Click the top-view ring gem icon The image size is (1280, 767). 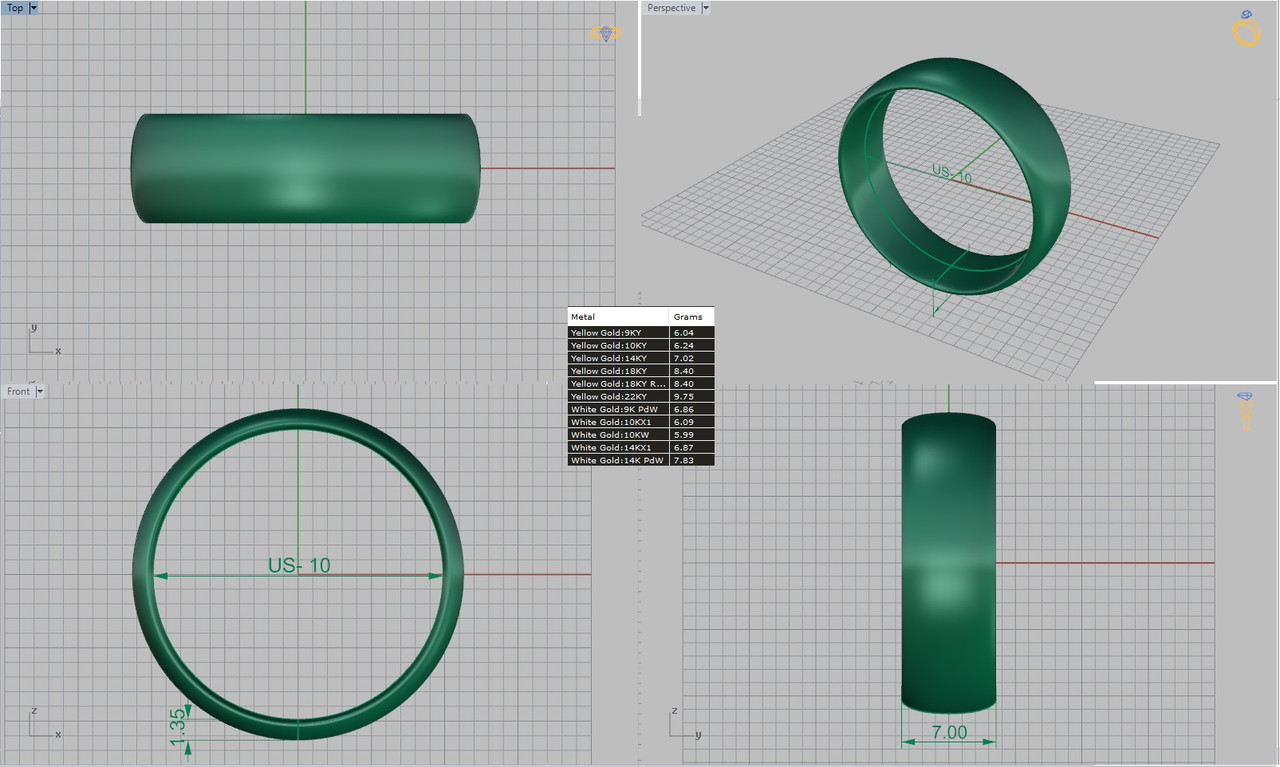[x=605, y=33]
